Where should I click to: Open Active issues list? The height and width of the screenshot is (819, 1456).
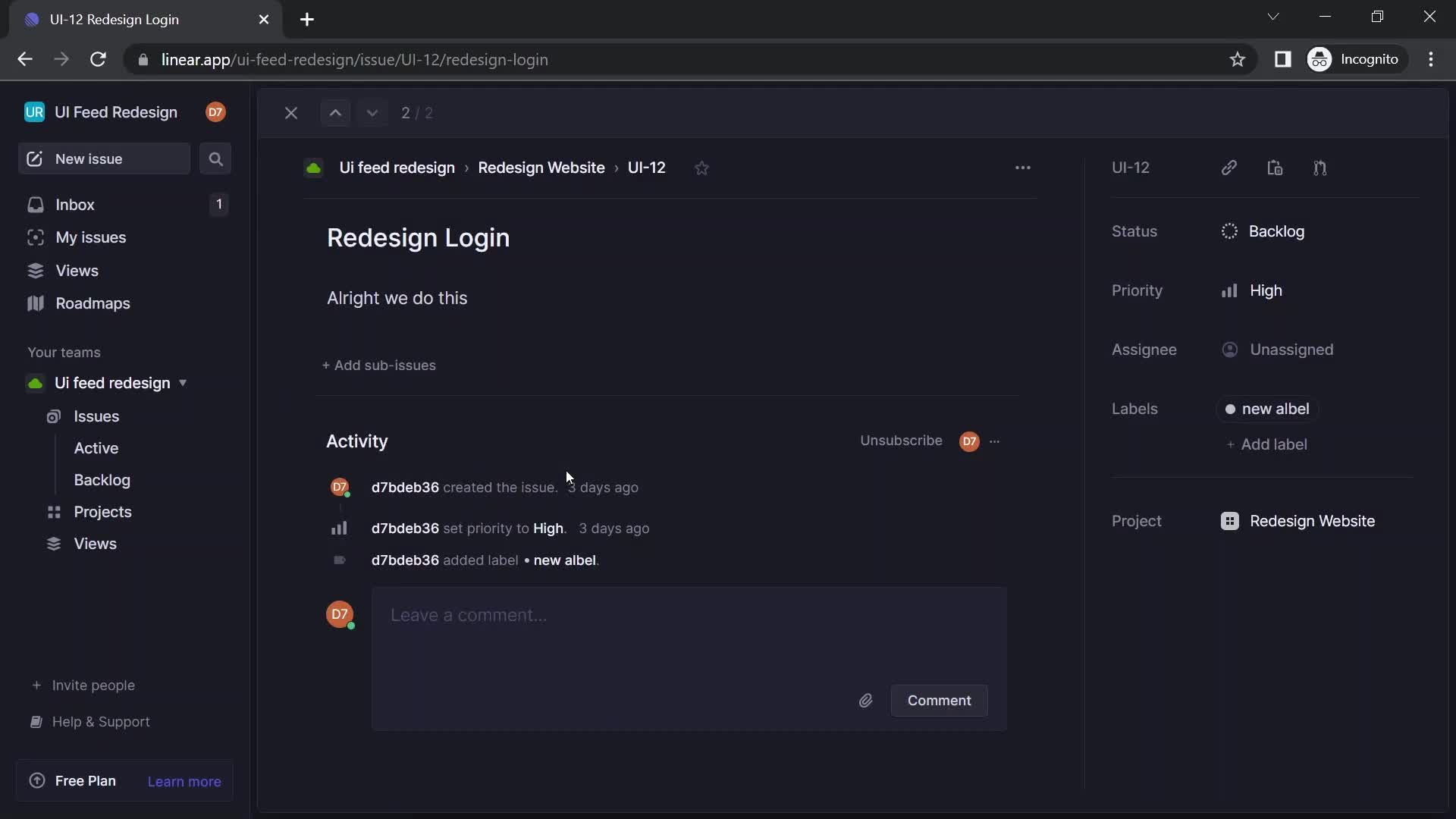click(x=96, y=448)
